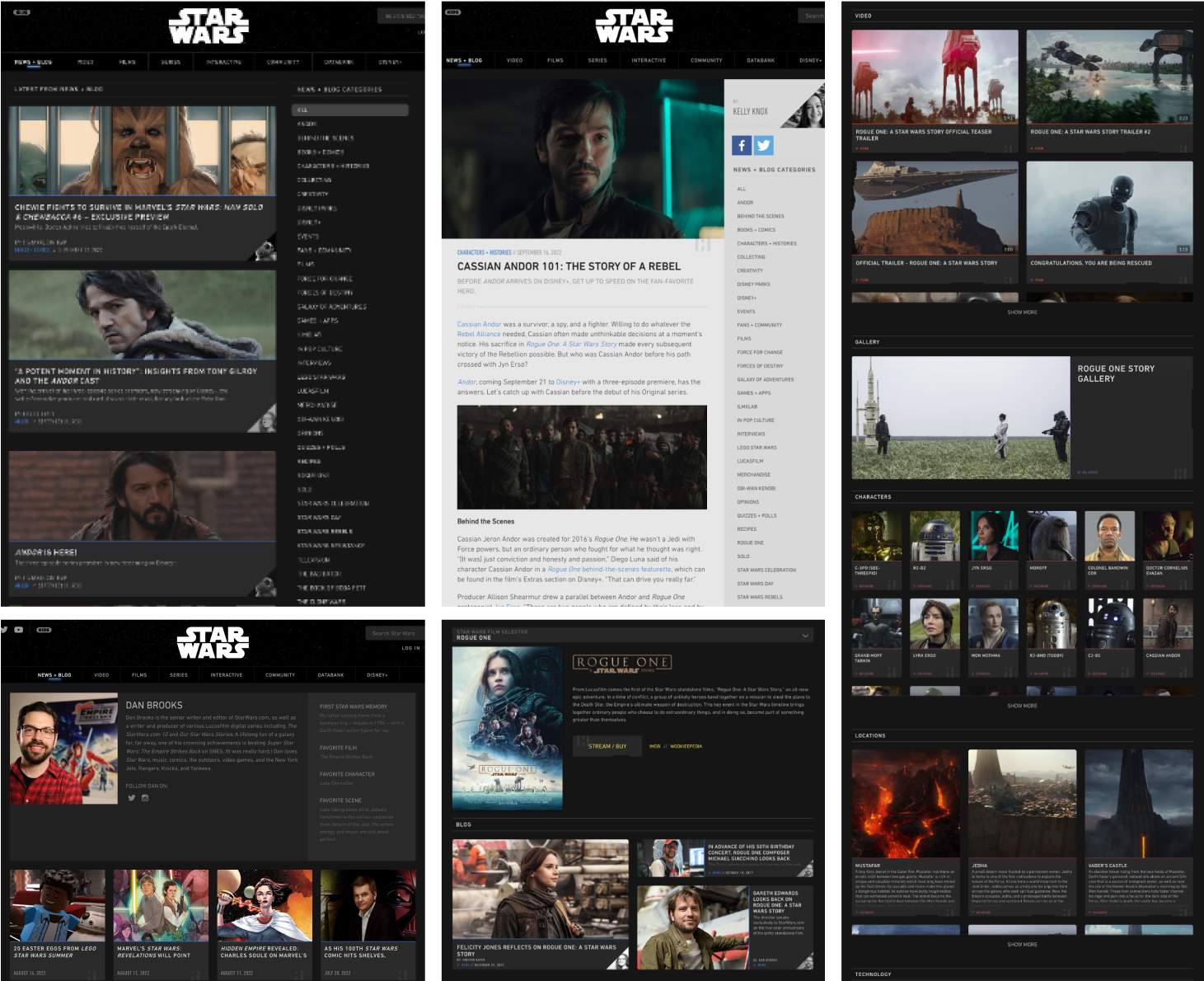The image size is (1204, 981).
Task: Open the Chewie Fights to Survive article card
Action: (x=143, y=183)
